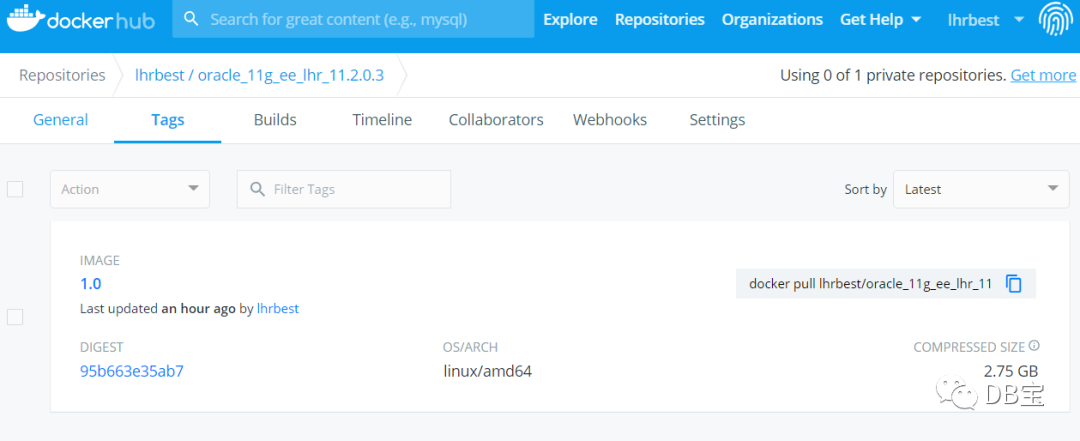The height and width of the screenshot is (441, 1080).
Task: Open the Timeline tab
Action: [x=382, y=120]
